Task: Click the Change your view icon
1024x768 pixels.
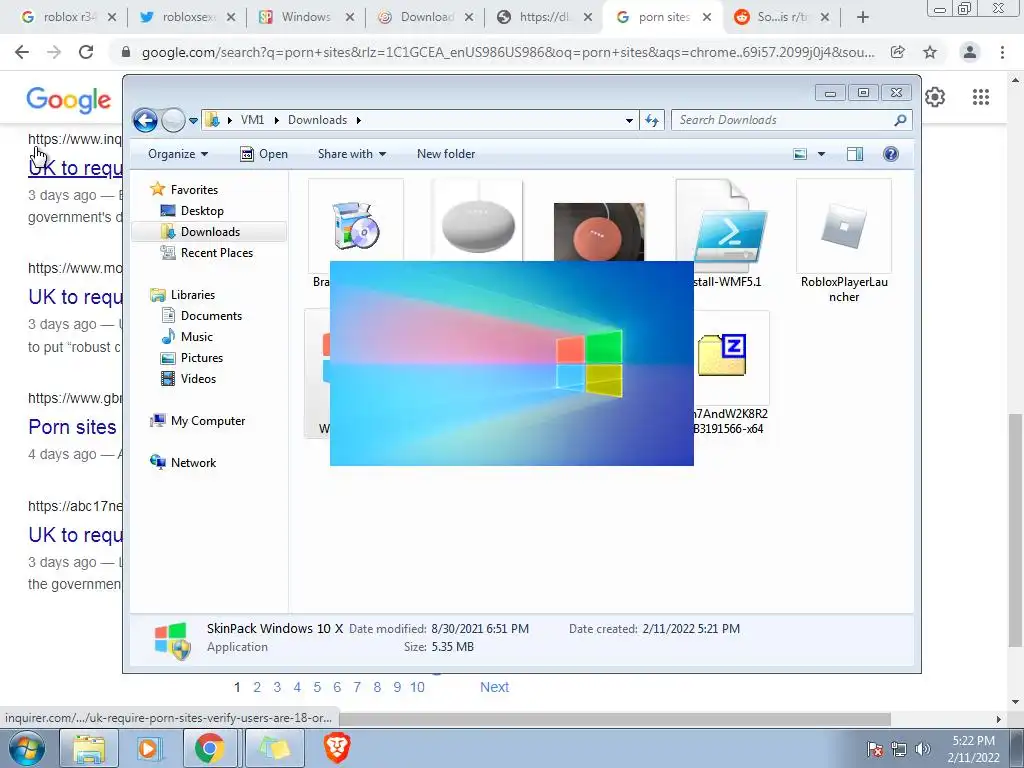Action: [800, 154]
